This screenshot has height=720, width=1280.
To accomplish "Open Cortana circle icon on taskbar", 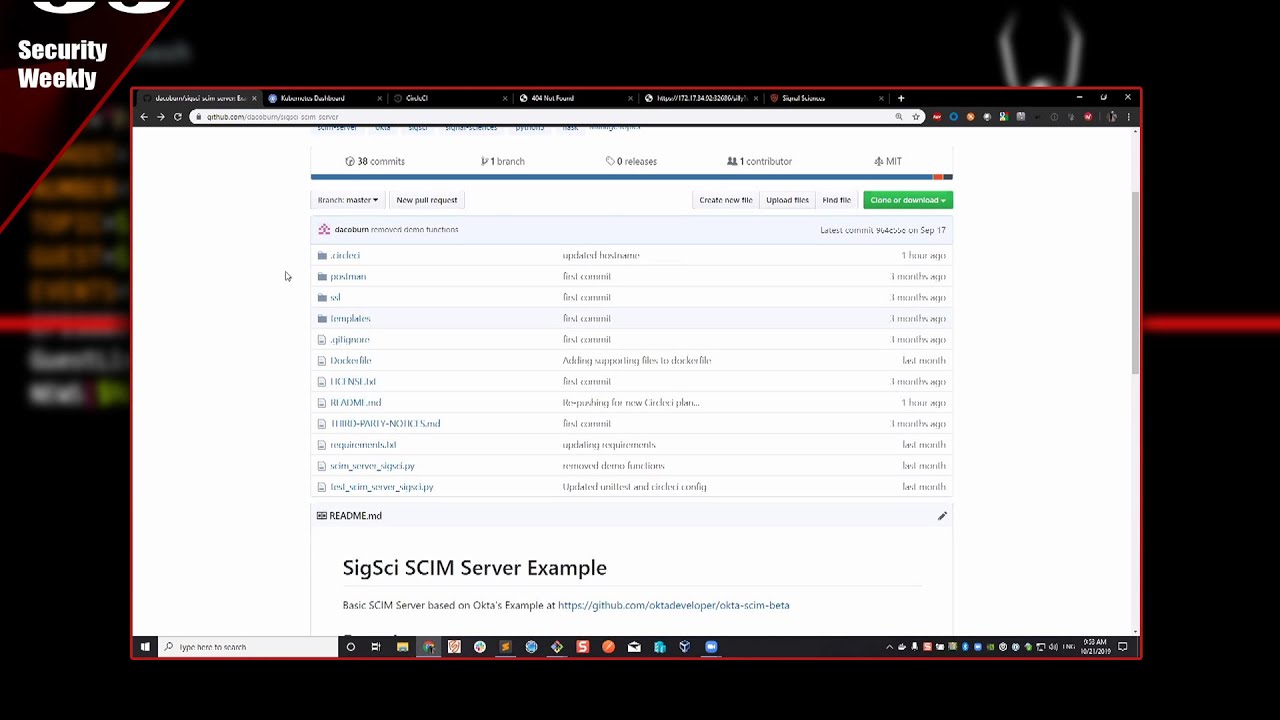I will click(351, 647).
